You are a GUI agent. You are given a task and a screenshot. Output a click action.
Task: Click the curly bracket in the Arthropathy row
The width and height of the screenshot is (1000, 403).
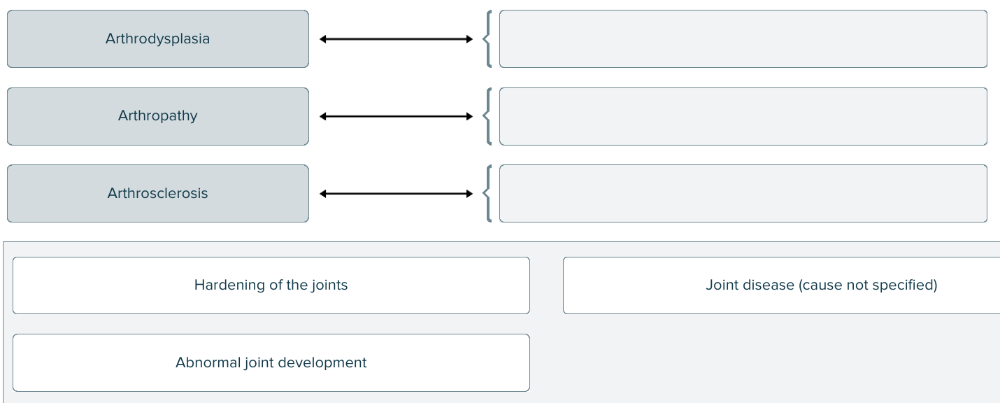[x=487, y=116]
